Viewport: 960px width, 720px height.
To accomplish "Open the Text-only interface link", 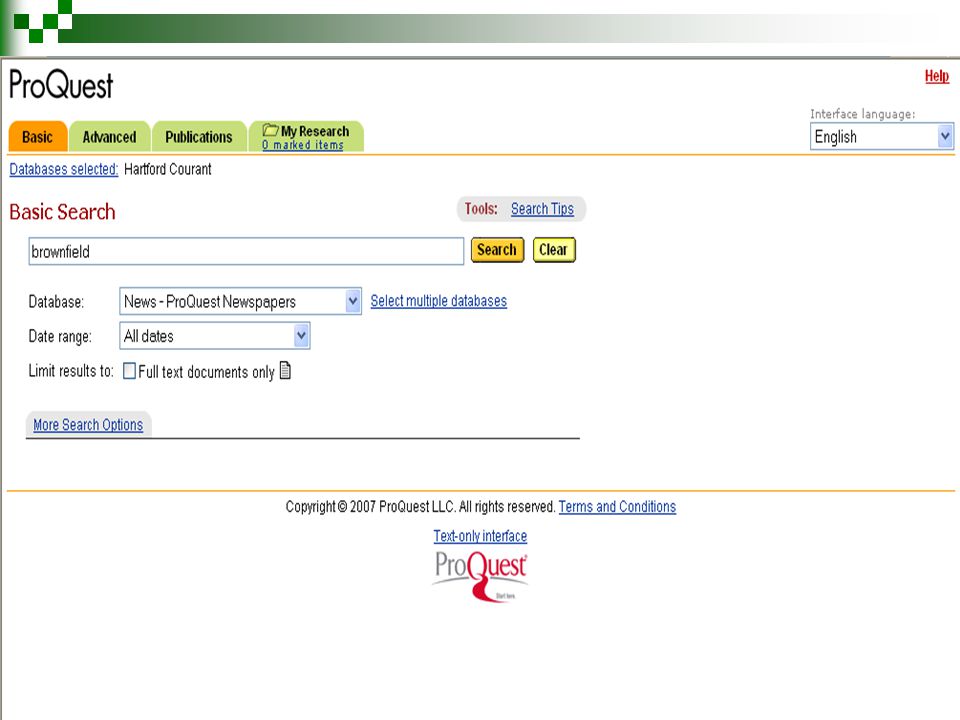I will coord(480,536).
